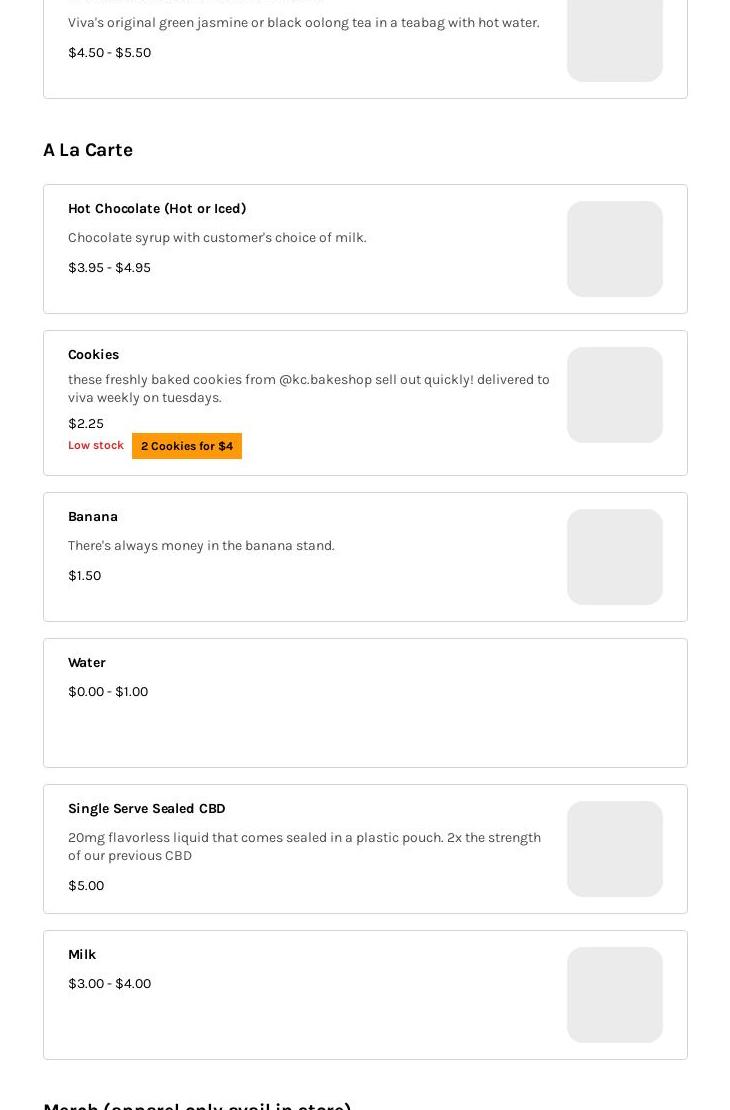This screenshot has height=1110, width=730.
Task: Click the "2 Cookies for $4" badge
Action: [187, 446]
